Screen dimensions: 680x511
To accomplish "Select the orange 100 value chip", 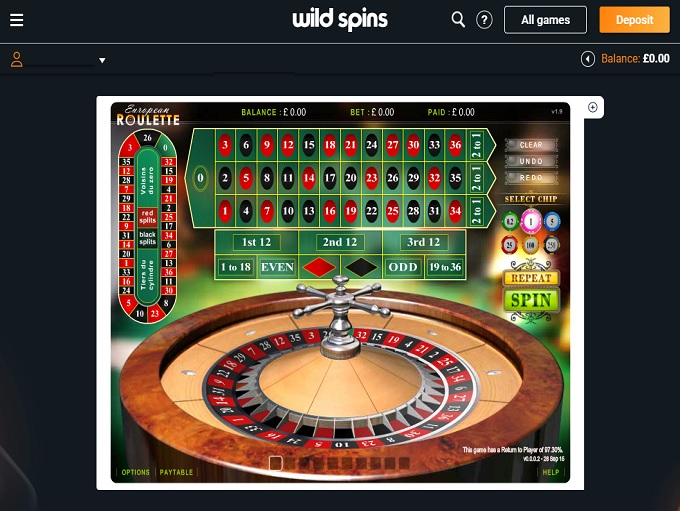I will click(530, 245).
